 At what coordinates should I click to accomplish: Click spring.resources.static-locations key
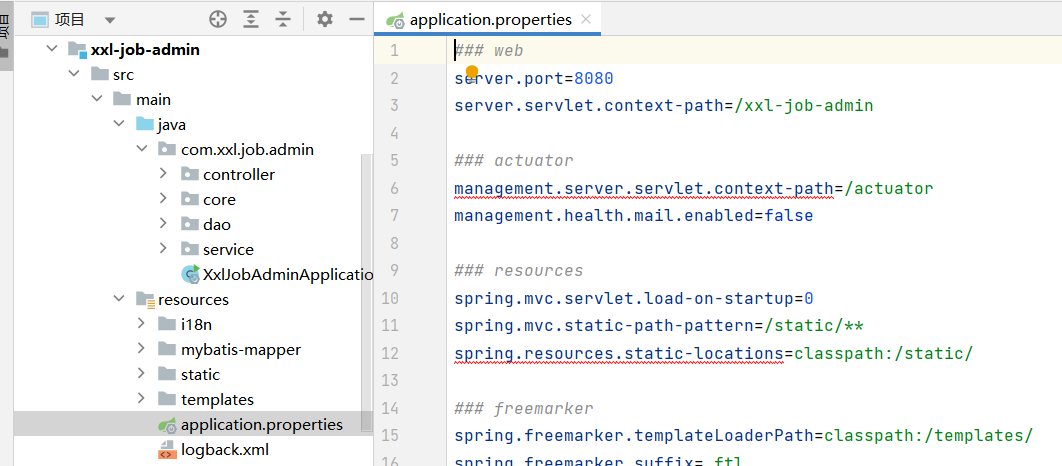point(619,354)
